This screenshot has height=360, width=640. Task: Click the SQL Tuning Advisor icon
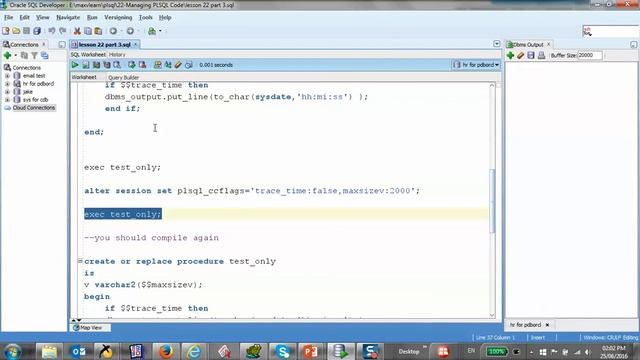coord(117,65)
